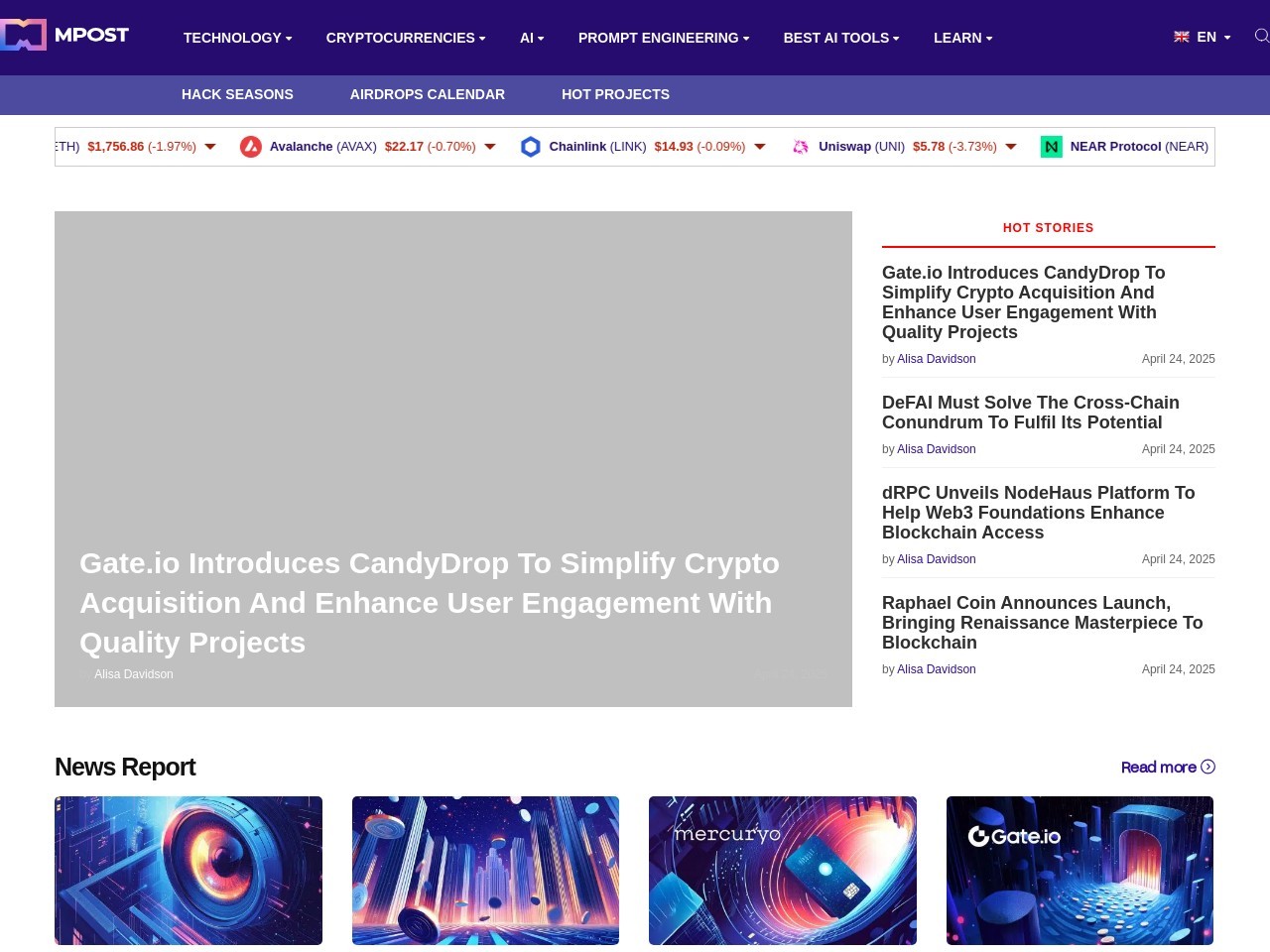The width and height of the screenshot is (1270, 952).
Task: Open Hot Stories Gate.io CandyDrop article
Action: [1024, 302]
